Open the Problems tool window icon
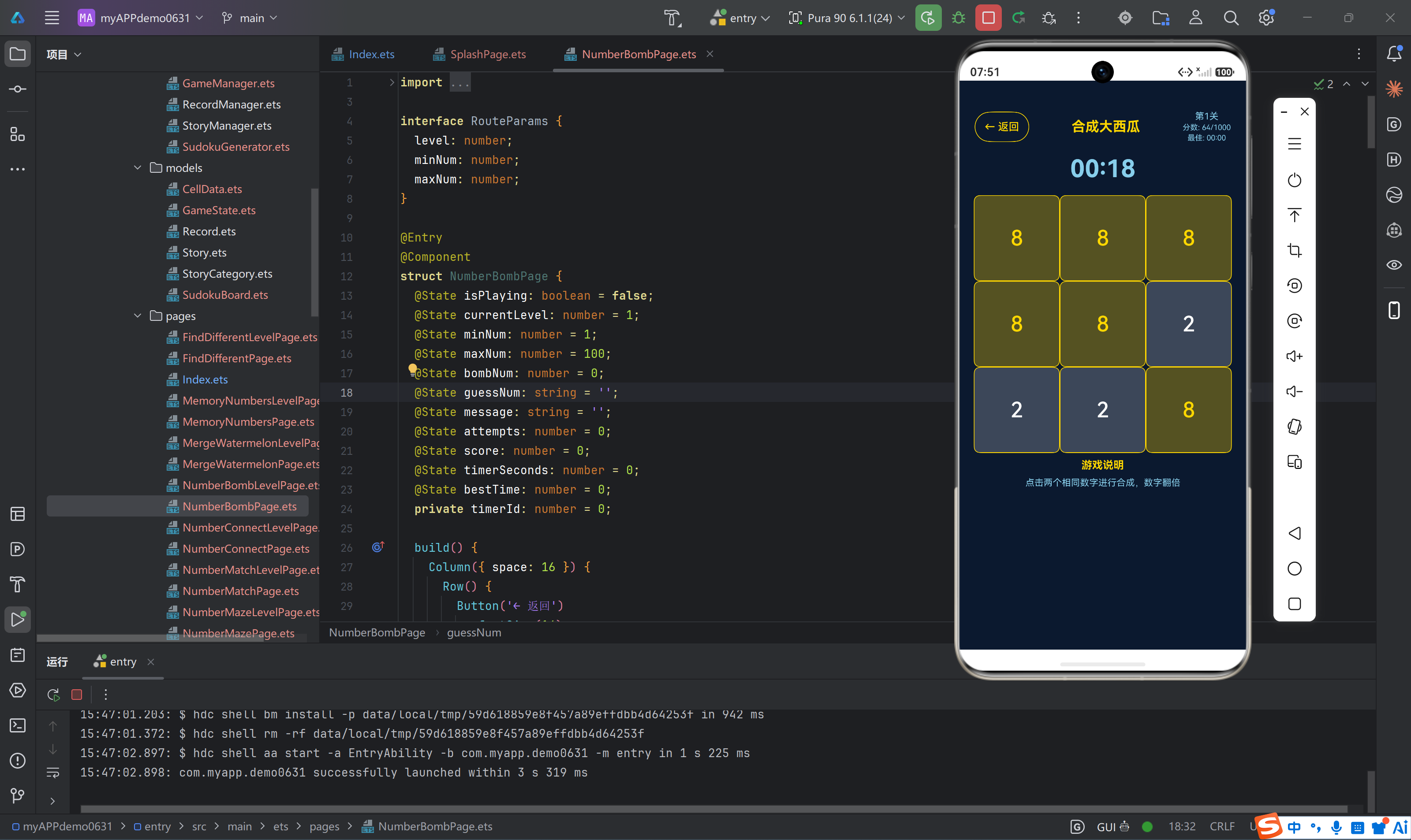1411x840 pixels. pos(18,760)
